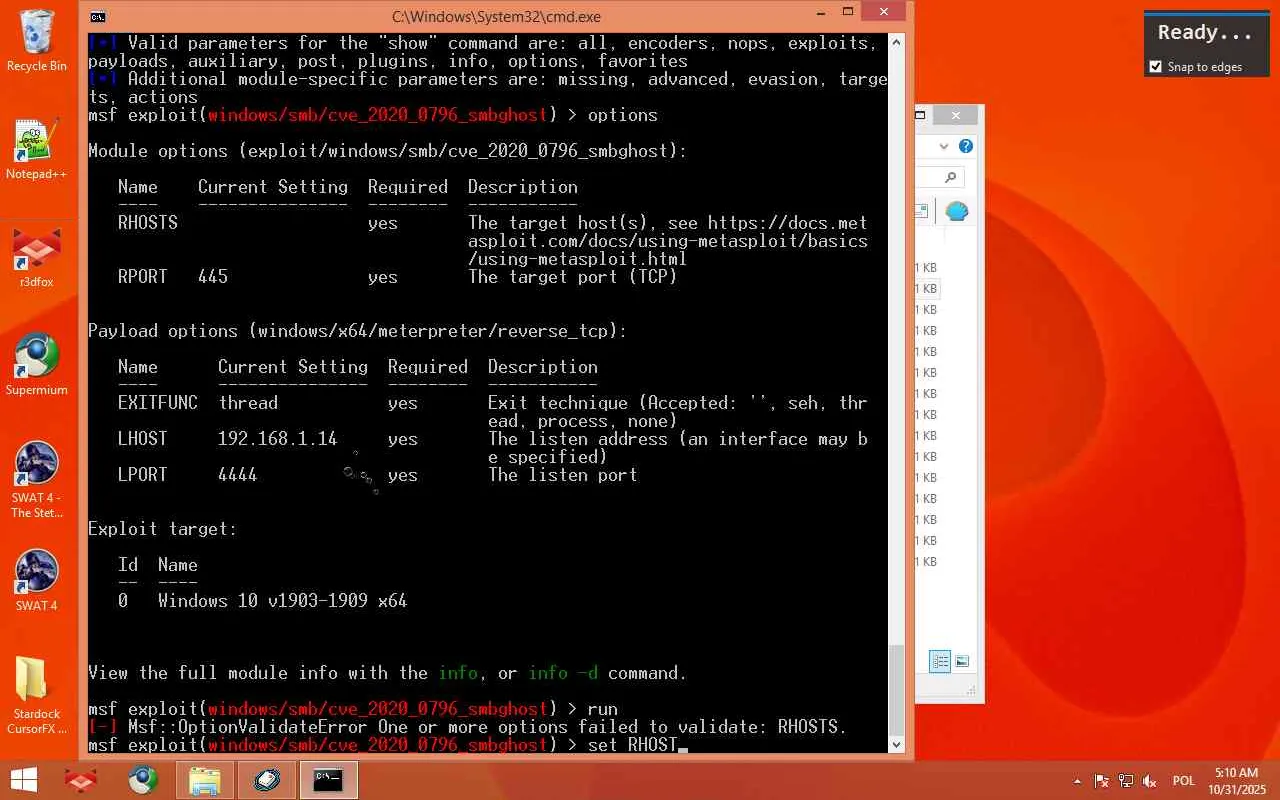Click the EXITFUNC option name
Viewport: 1280px width, 800px height.
(x=158, y=403)
